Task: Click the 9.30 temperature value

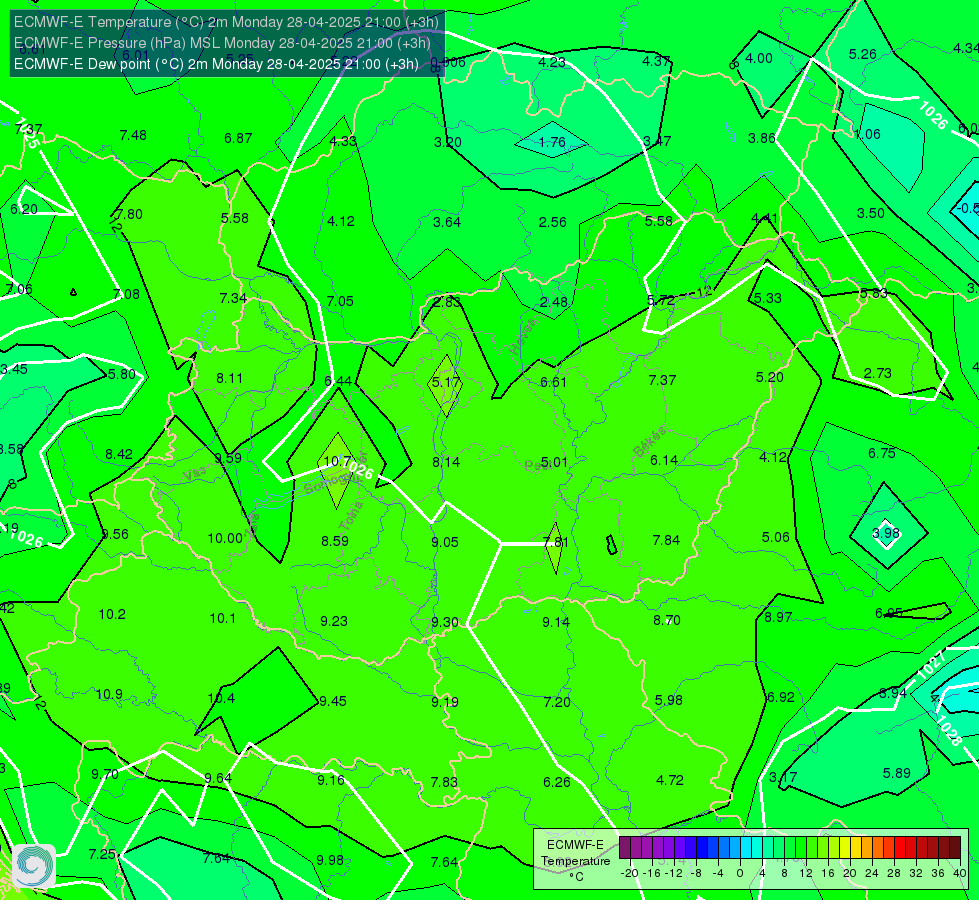Action: click(x=445, y=622)
